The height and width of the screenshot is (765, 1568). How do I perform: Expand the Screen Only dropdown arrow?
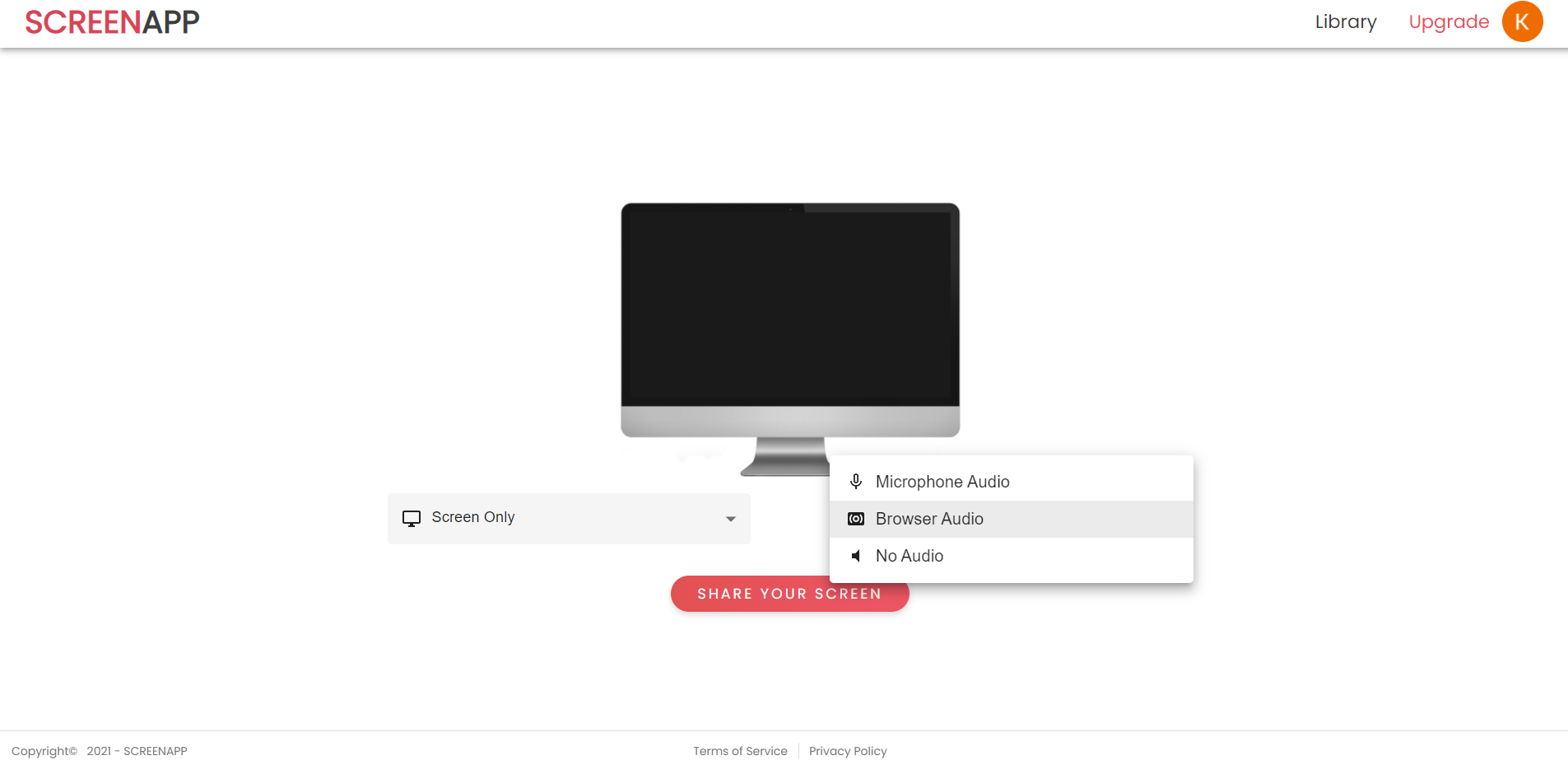click(730, 519)
